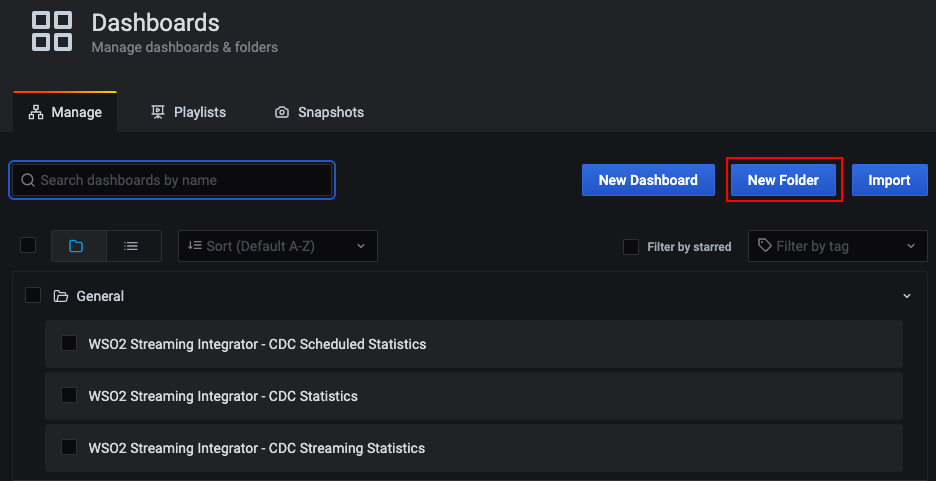Click the tag icon in Filter by tag
The height and width of the screenshot is (481, 936).
point(764,245)
